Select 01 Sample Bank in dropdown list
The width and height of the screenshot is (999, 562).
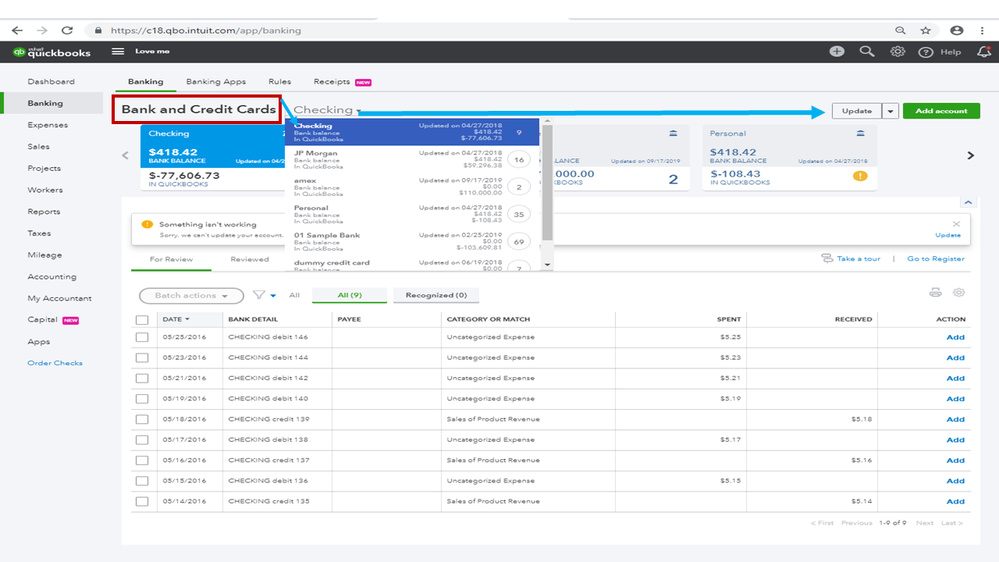(x=412, y=241)
